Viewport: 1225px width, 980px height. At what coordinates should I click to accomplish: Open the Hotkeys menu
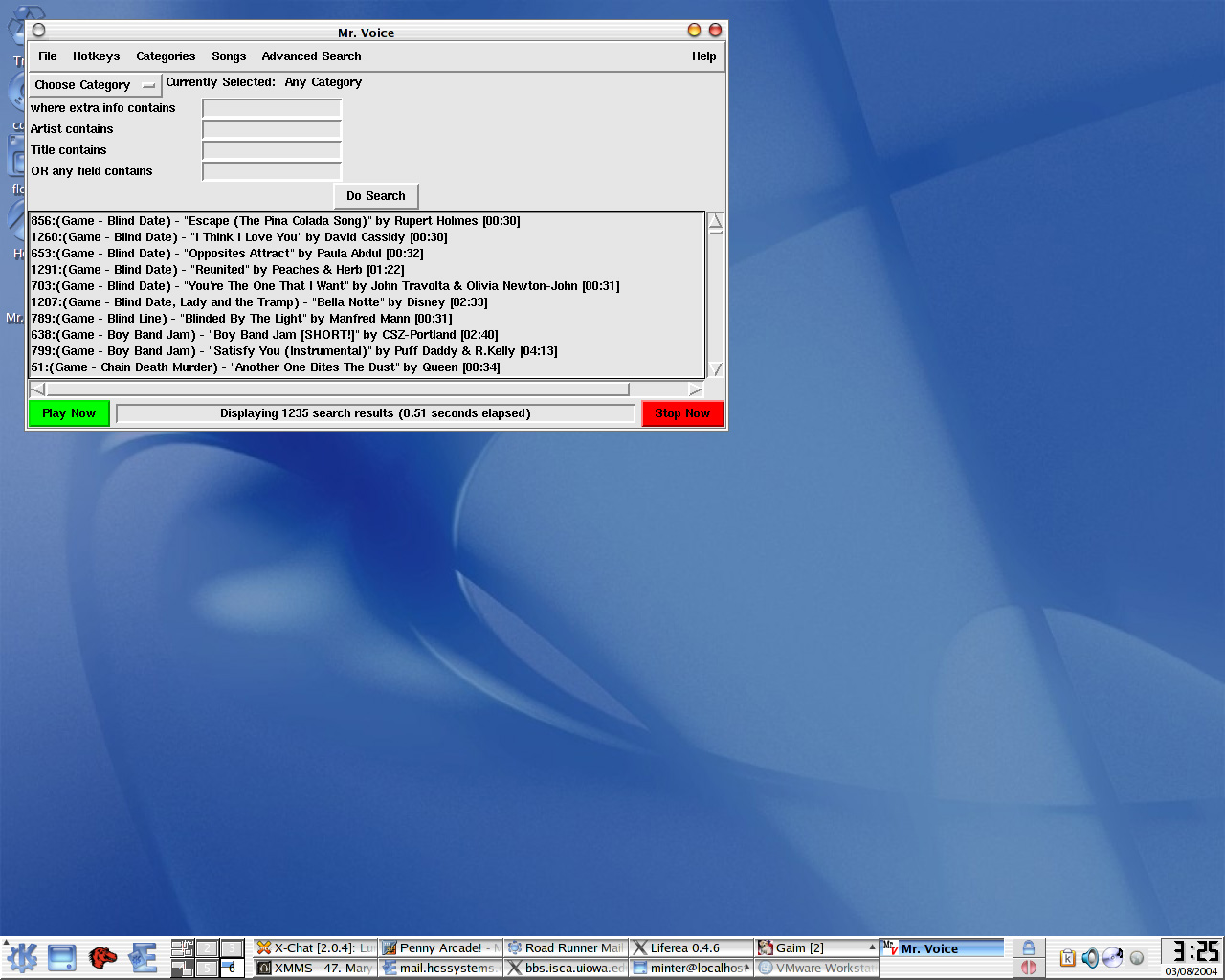[96, 56]
